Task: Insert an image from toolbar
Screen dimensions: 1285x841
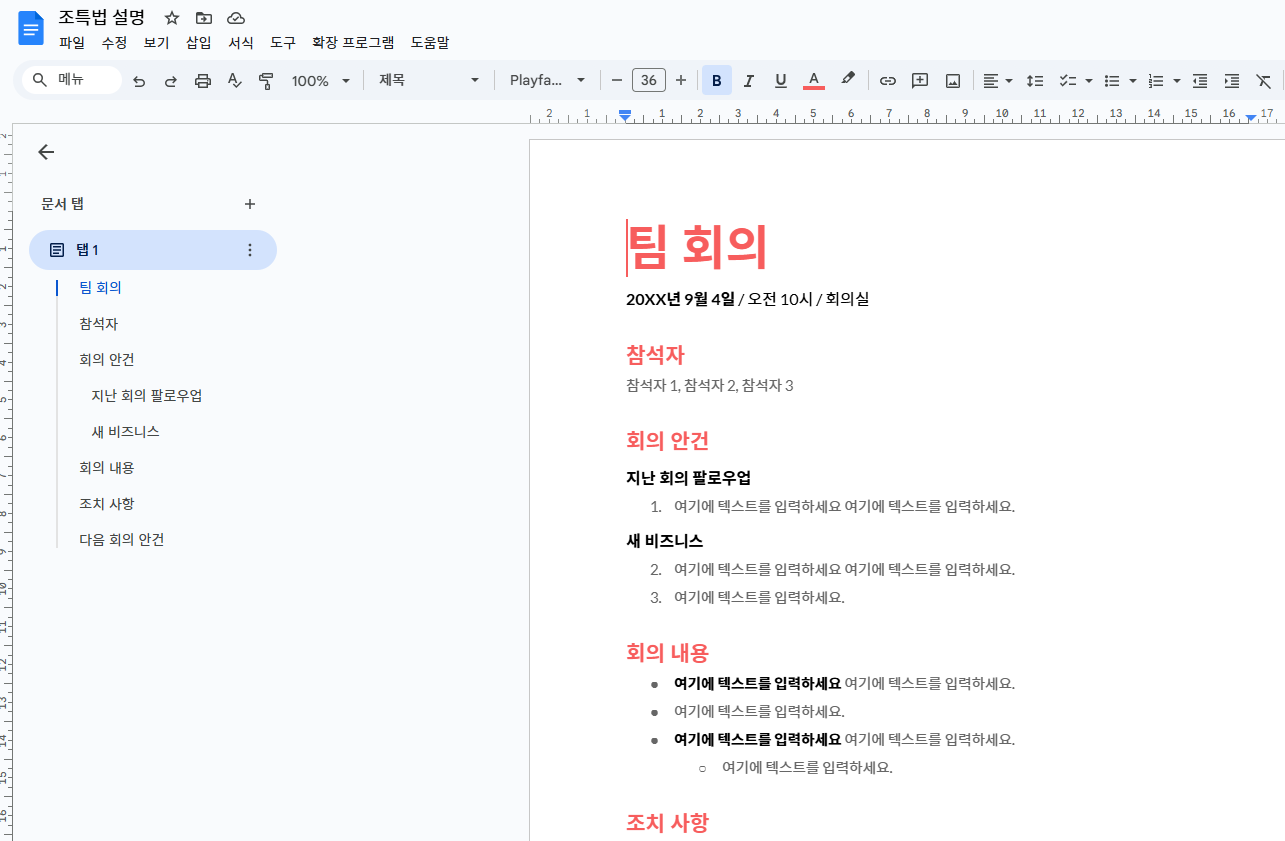Action: 953,81
